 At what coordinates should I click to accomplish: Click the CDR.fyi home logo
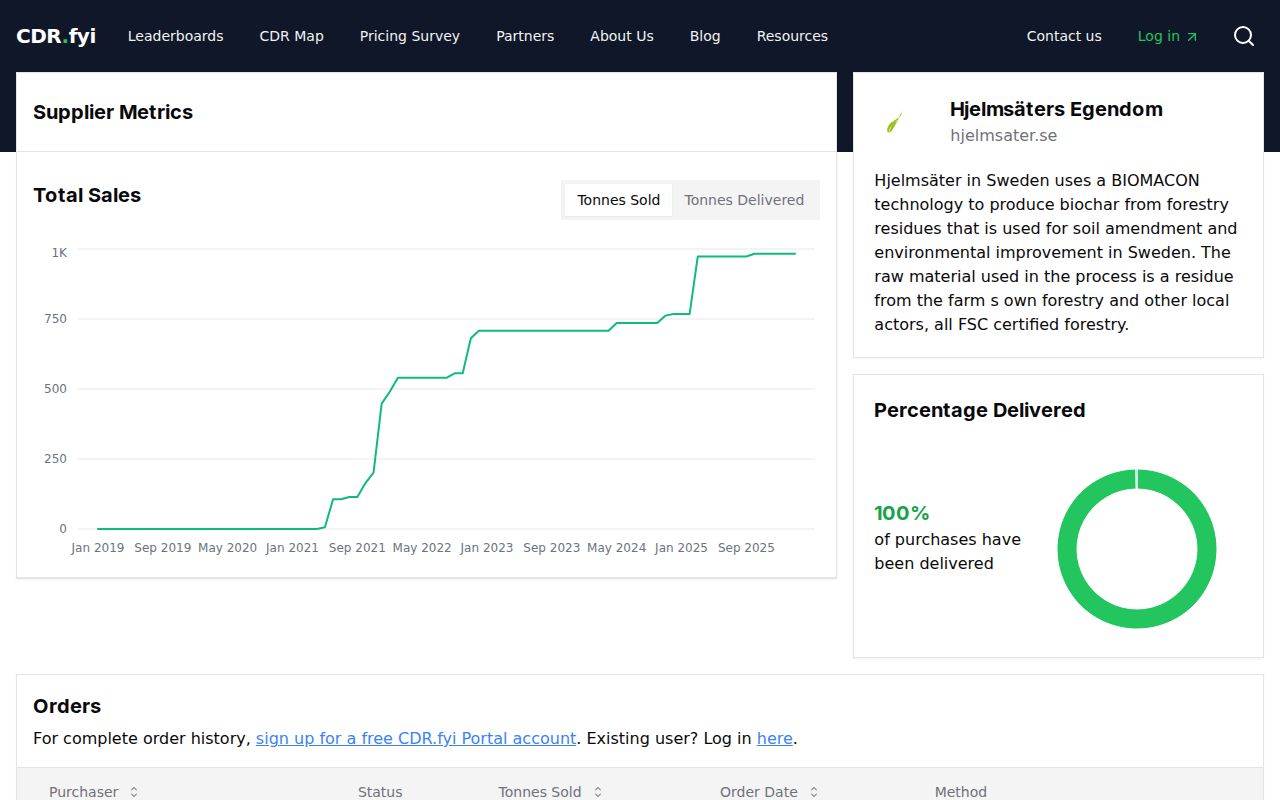[56, 36]
